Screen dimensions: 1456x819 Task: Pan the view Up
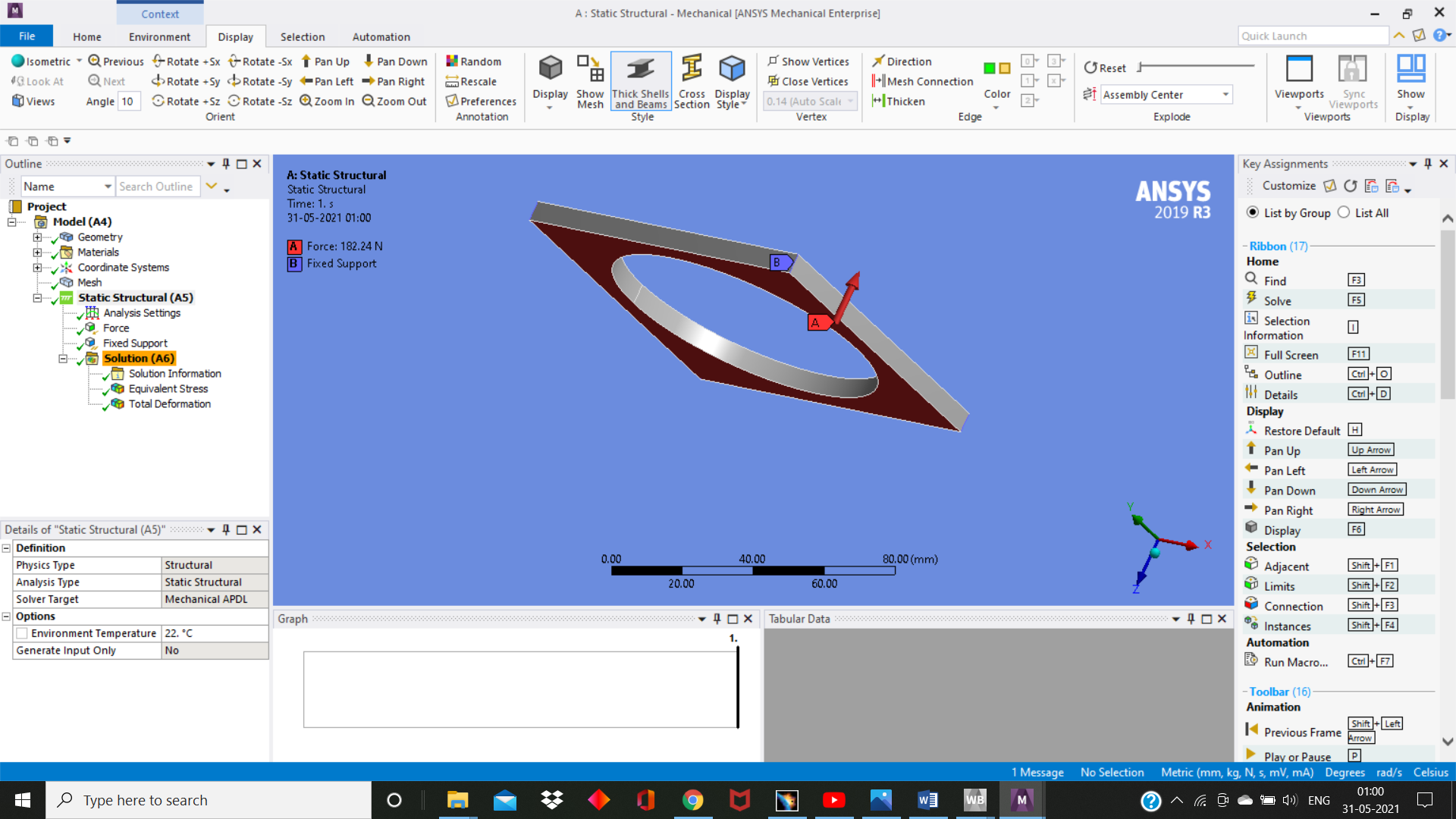(x=325, y=61)
